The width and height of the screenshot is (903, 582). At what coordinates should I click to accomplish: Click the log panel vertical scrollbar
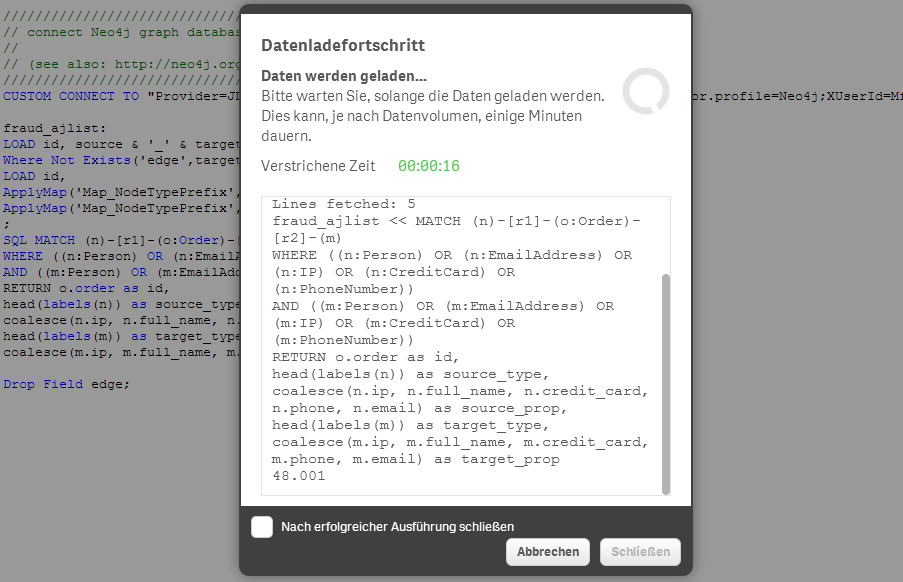pyautogui.click(x=666, y=384)
